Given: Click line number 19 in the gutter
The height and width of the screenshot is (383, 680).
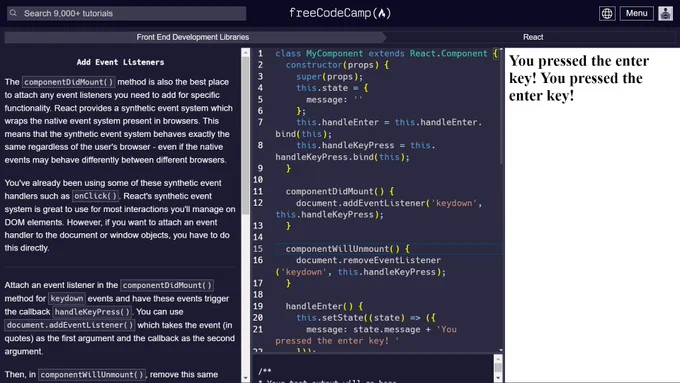Looking at the screenshot, I should tap(258, 306).
